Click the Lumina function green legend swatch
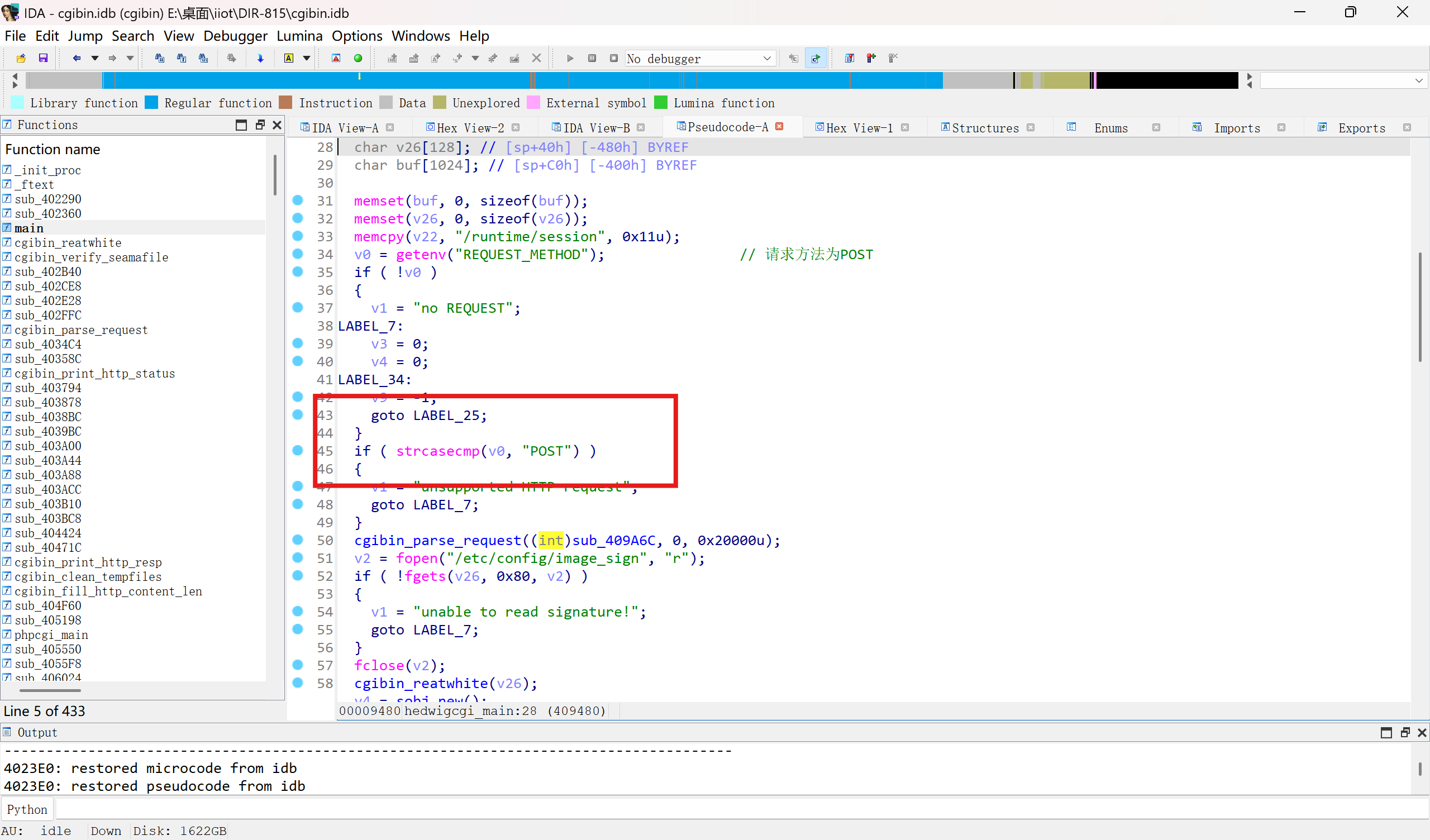The height and width of the screenshot is (840, 1430). 660,102
